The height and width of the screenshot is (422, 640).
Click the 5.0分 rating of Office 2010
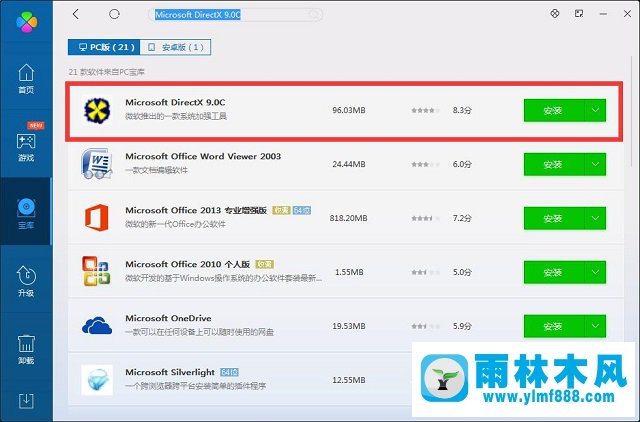(x=462, y=272)
